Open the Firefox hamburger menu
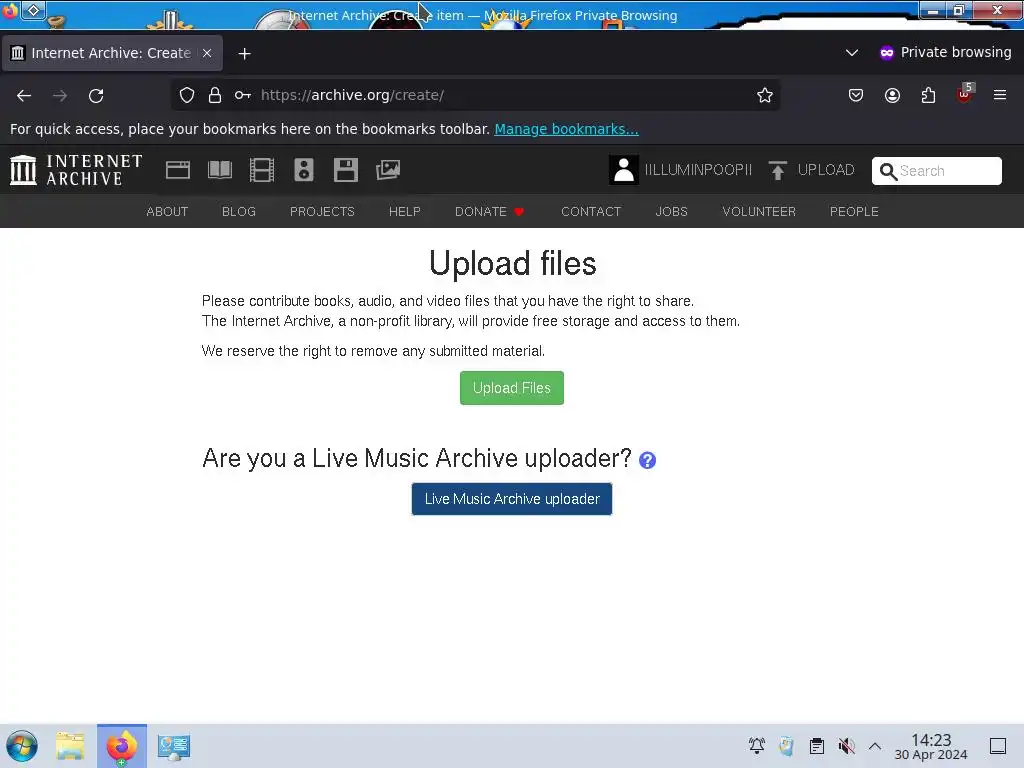This screenshot has width=1024, height=768. click(1000, 95)
